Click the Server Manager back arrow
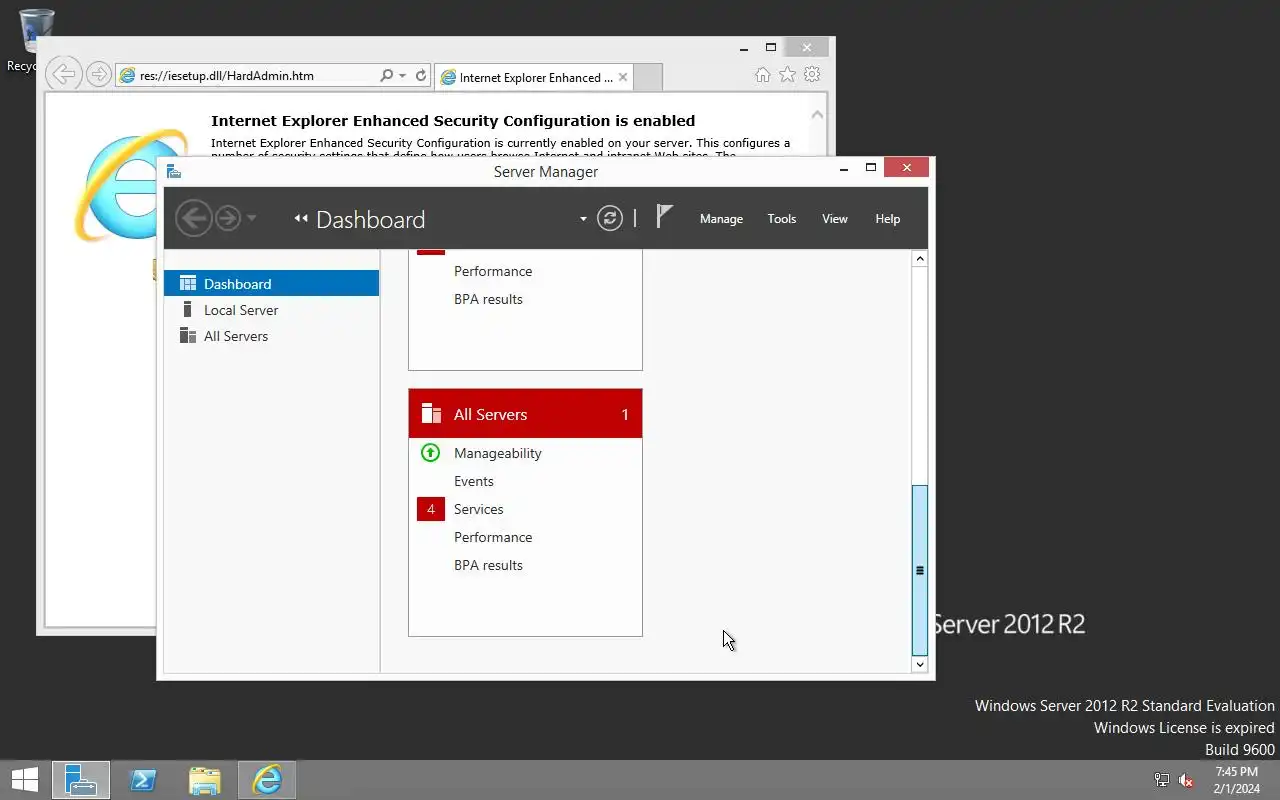 tap(193, 219)
